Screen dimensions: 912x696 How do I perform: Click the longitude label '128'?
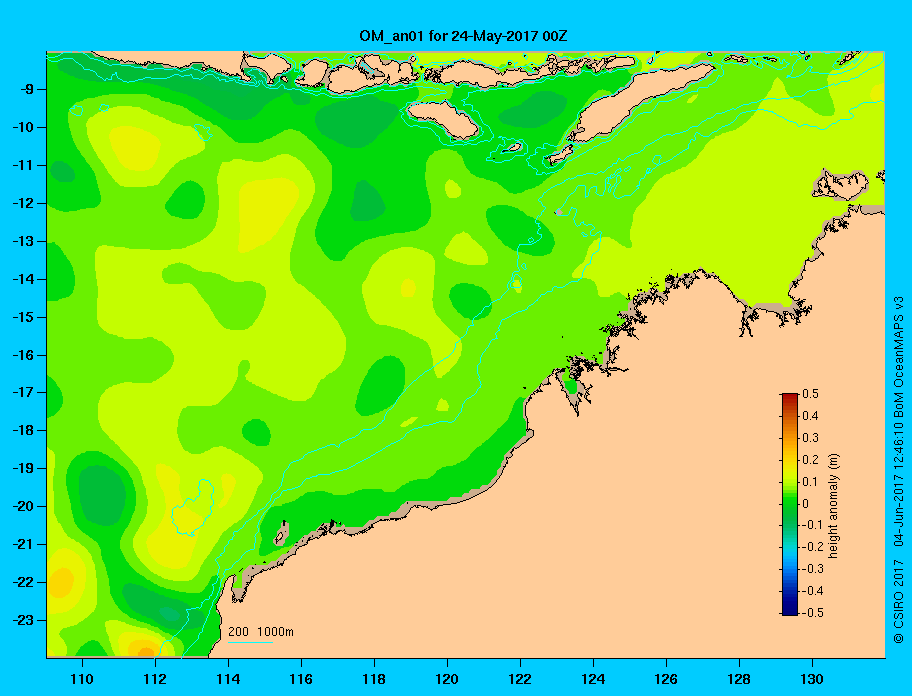point(739,679)
